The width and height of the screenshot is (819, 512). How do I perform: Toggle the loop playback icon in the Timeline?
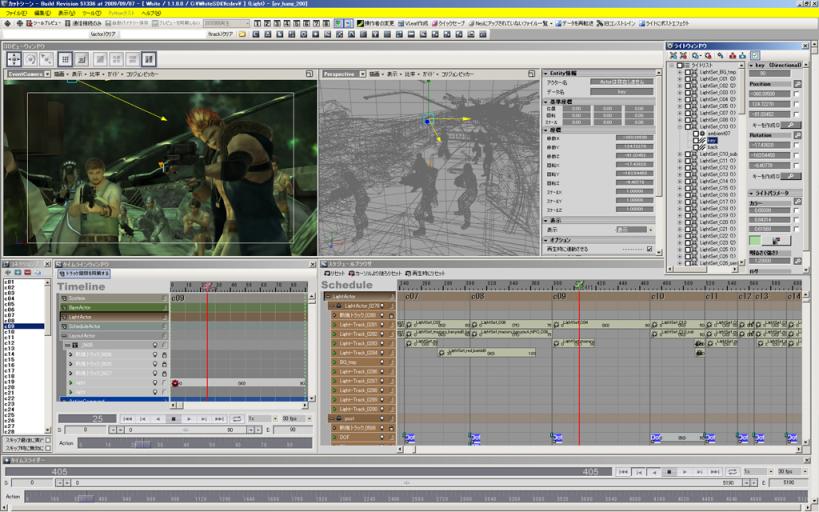pyautogui.click(x=237, y=419)
